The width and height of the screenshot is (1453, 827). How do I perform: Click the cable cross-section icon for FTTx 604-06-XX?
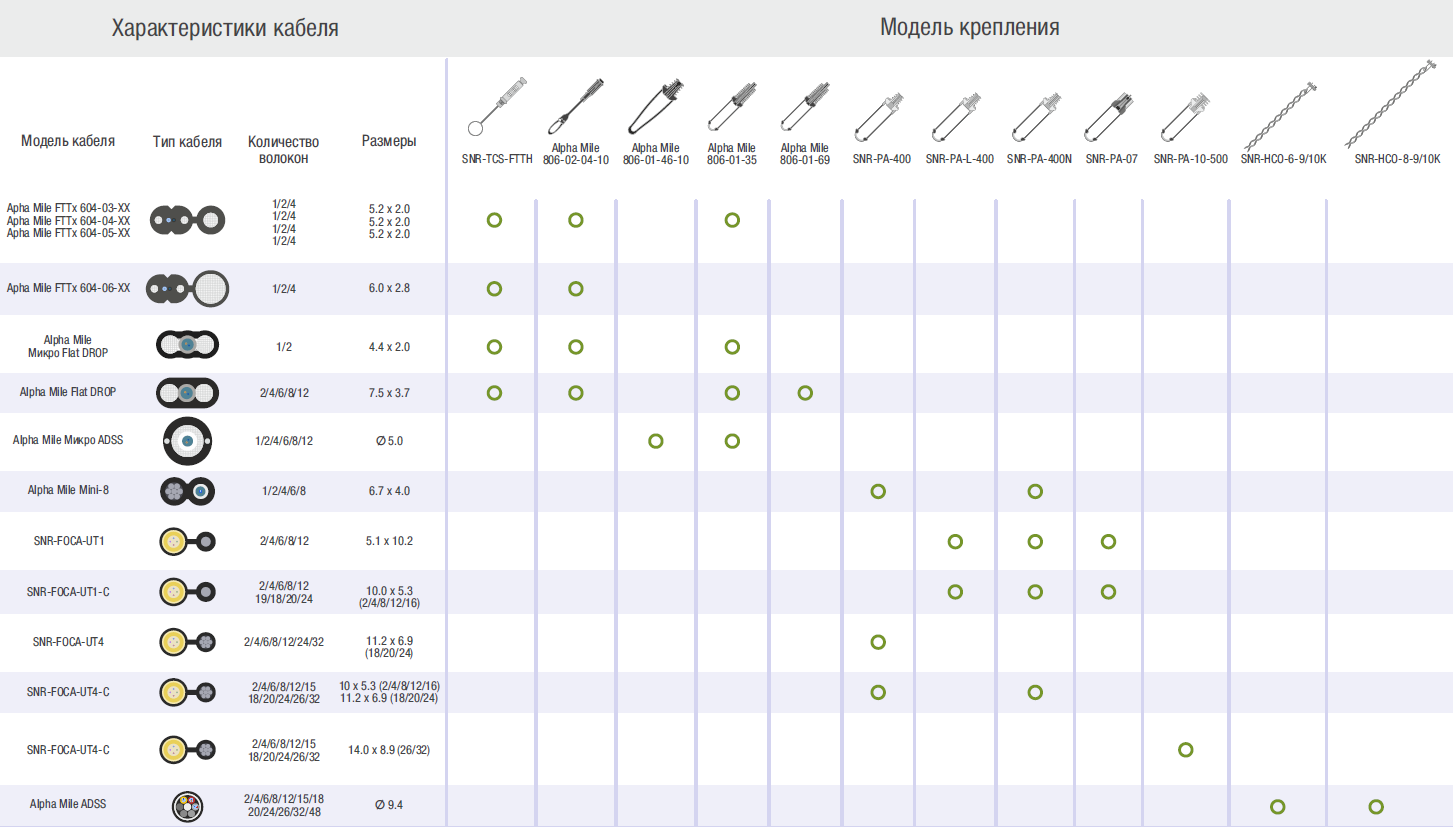tap(188, 288)
